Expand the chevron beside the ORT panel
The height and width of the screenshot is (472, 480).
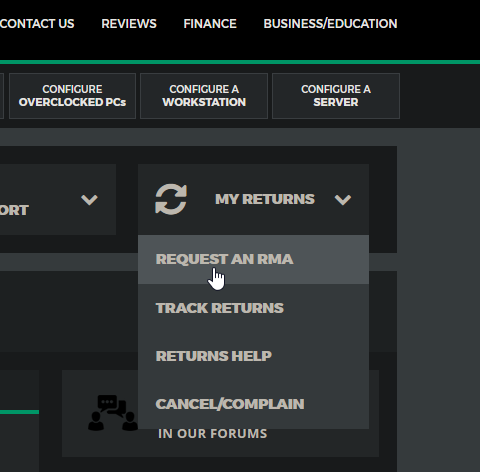tap(89, 200)
